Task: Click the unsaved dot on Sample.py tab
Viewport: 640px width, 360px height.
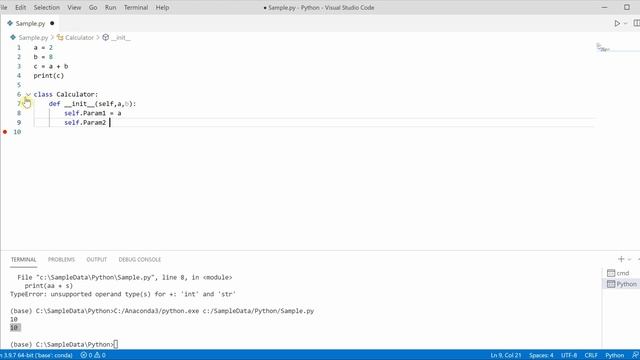Action: [52, 24]
